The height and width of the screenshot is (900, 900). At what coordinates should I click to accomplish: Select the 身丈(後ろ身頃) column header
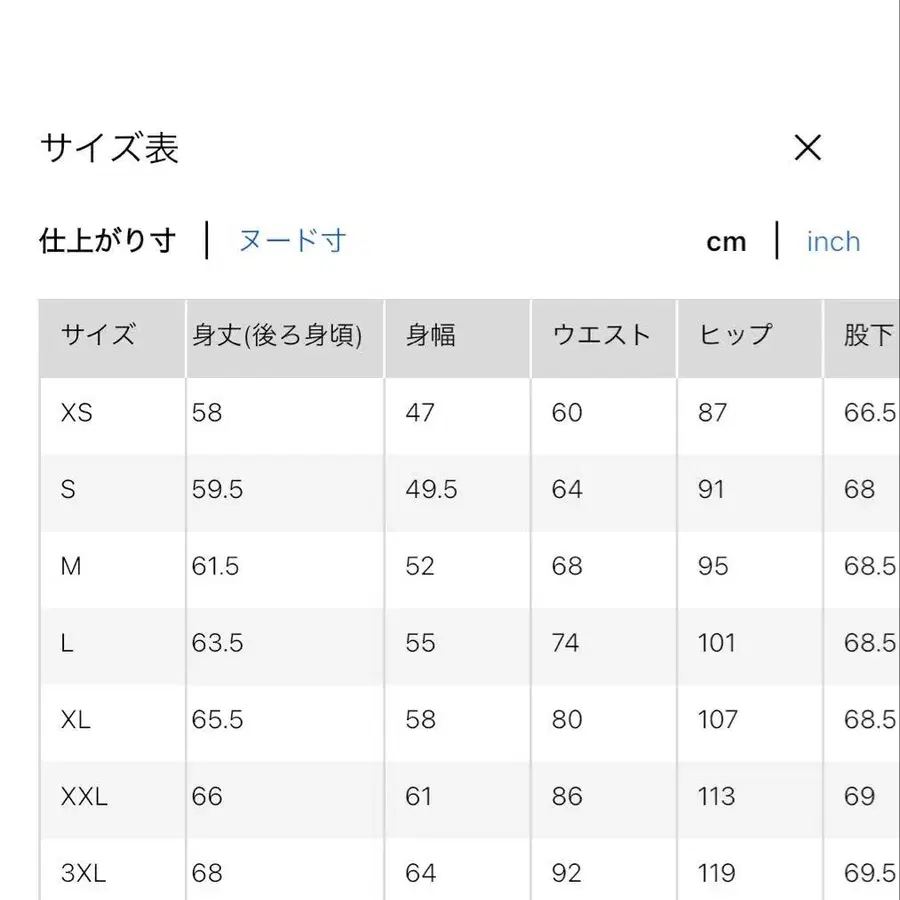coord(281,336)
